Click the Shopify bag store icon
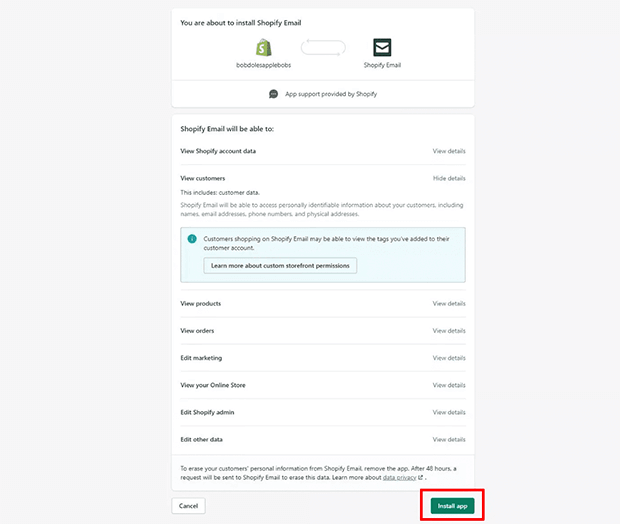 click(264, 47)
